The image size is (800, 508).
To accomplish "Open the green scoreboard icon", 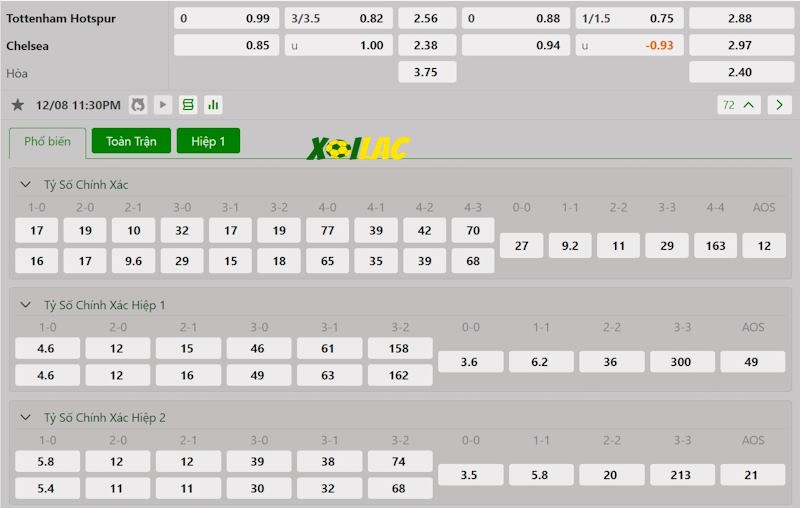I will tap(188, 105).
